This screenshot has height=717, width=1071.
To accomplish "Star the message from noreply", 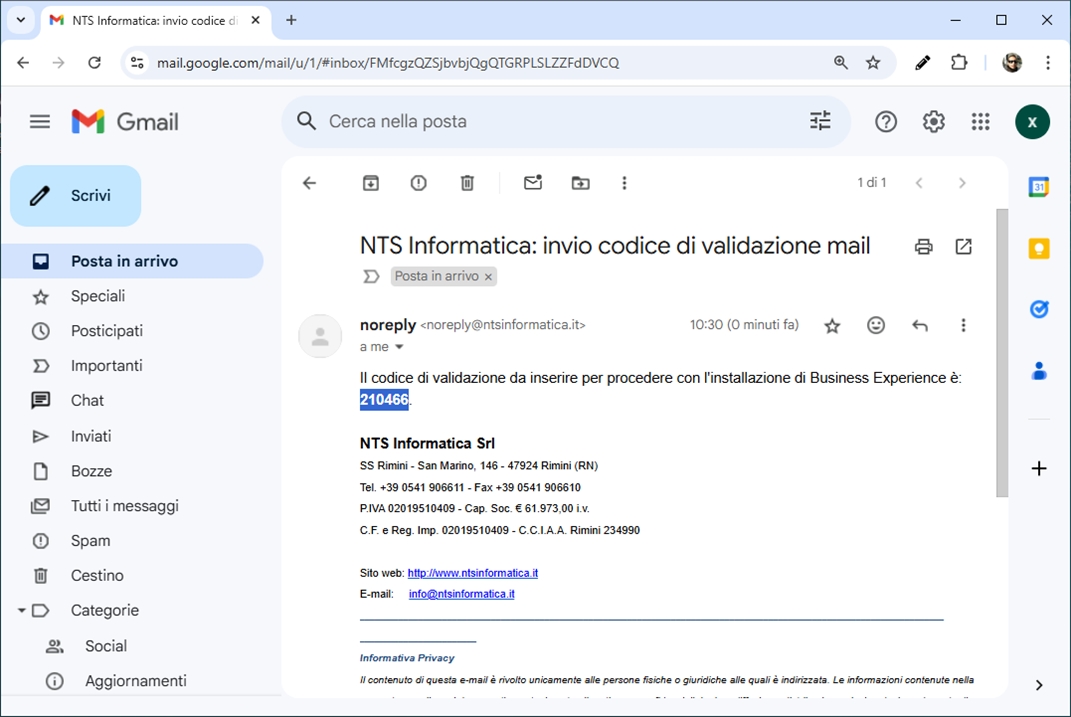I will point(832,326).
